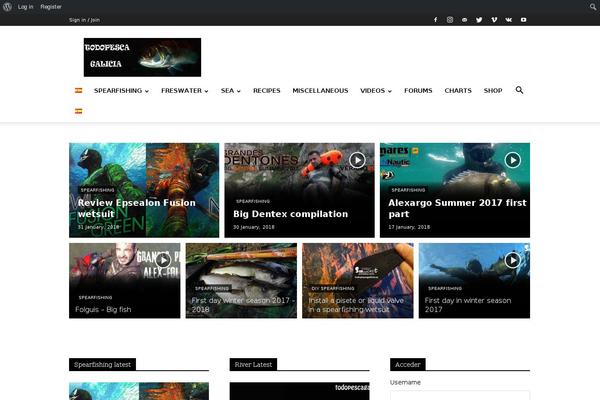Expand the FRESWATER menu
Viewport: 600px width, 400px height.
185,91
